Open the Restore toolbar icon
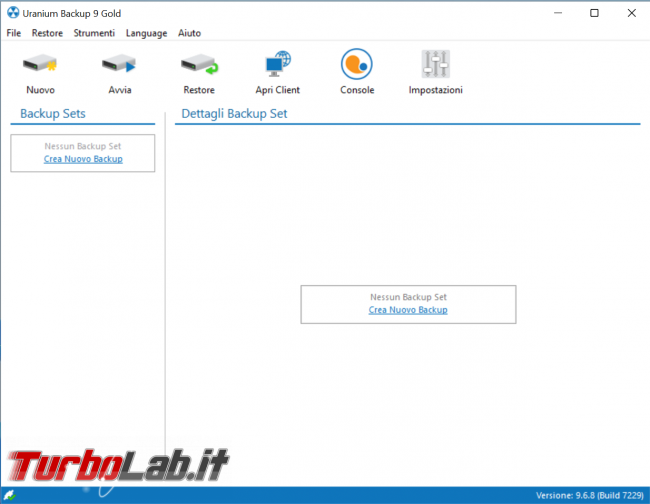 [199, 64]
